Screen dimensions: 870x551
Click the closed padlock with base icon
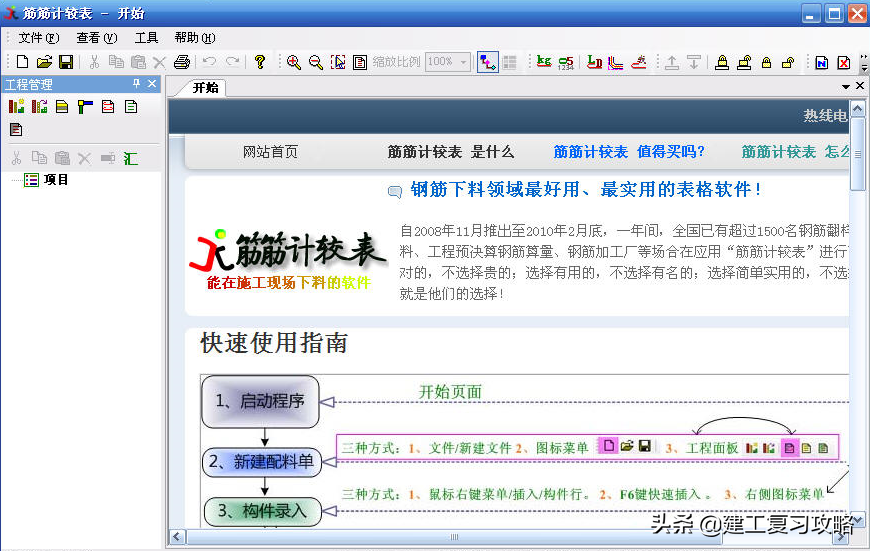pyautogui.click(x=722, y=62)
